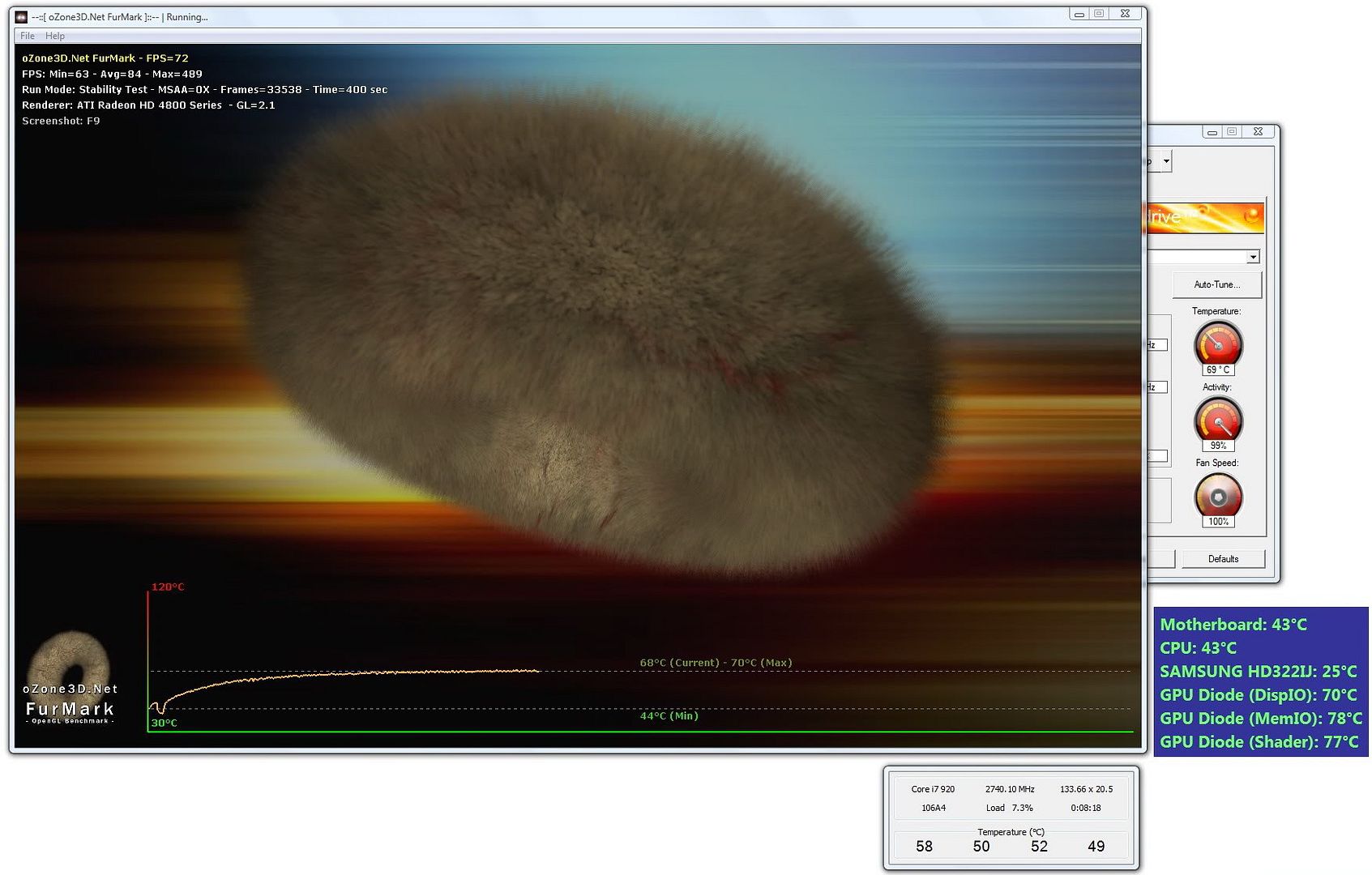The image size is (1372, 875).
Task: Click 'GPU Diode (Shader): 77°C' sensor line
Action: click(x=1259, y=741)
